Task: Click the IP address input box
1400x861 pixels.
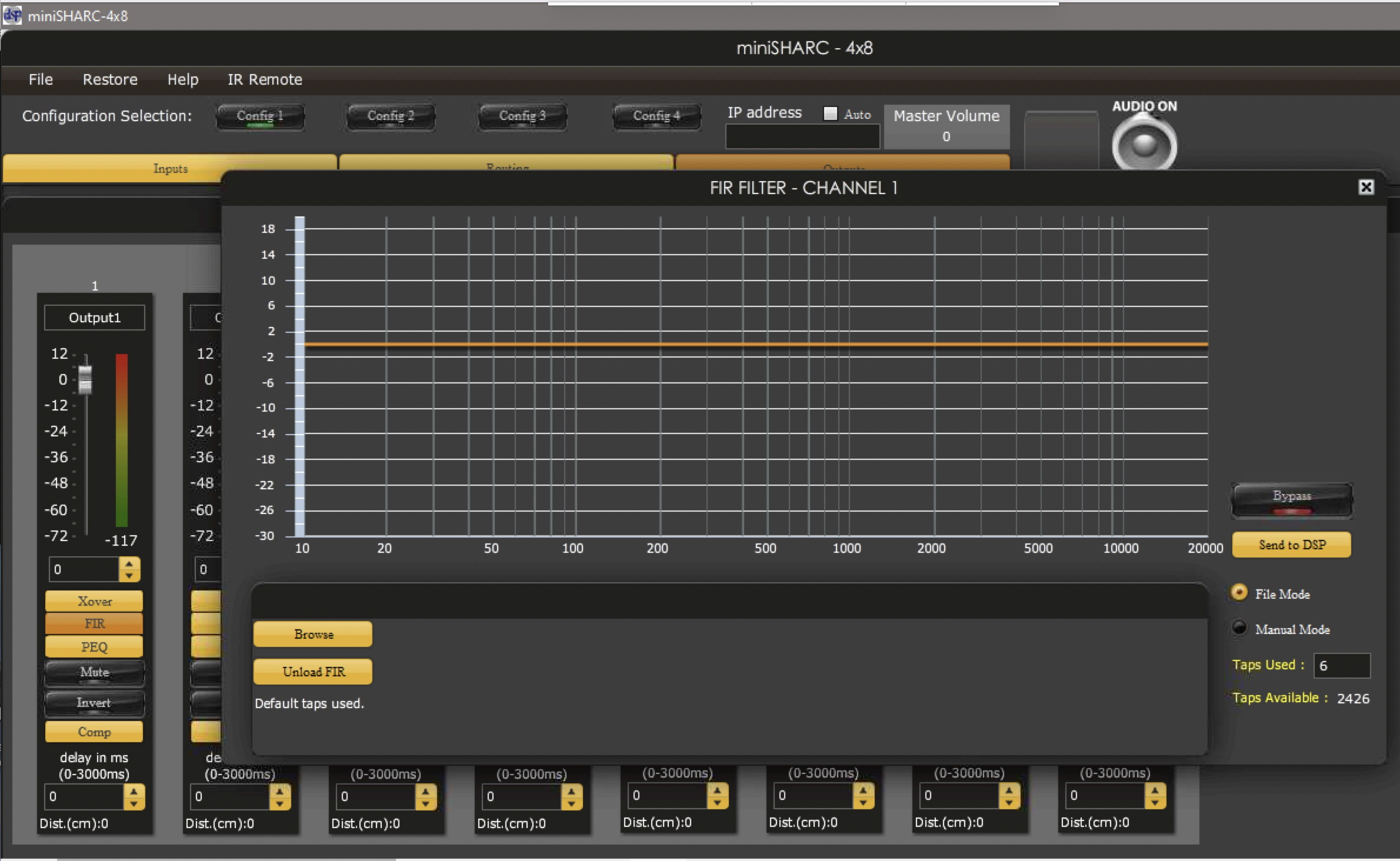Action: click(x=802, y=137)
